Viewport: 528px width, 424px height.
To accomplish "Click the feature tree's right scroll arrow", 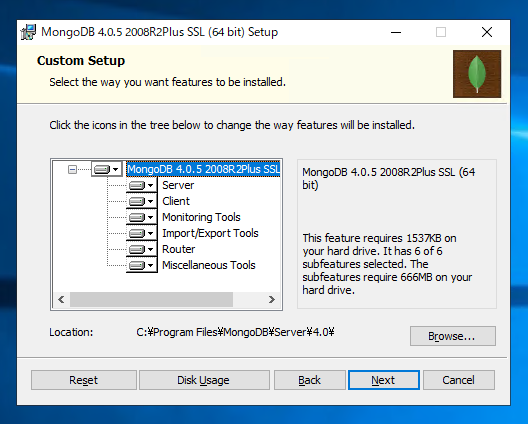I will click(272, 299).
